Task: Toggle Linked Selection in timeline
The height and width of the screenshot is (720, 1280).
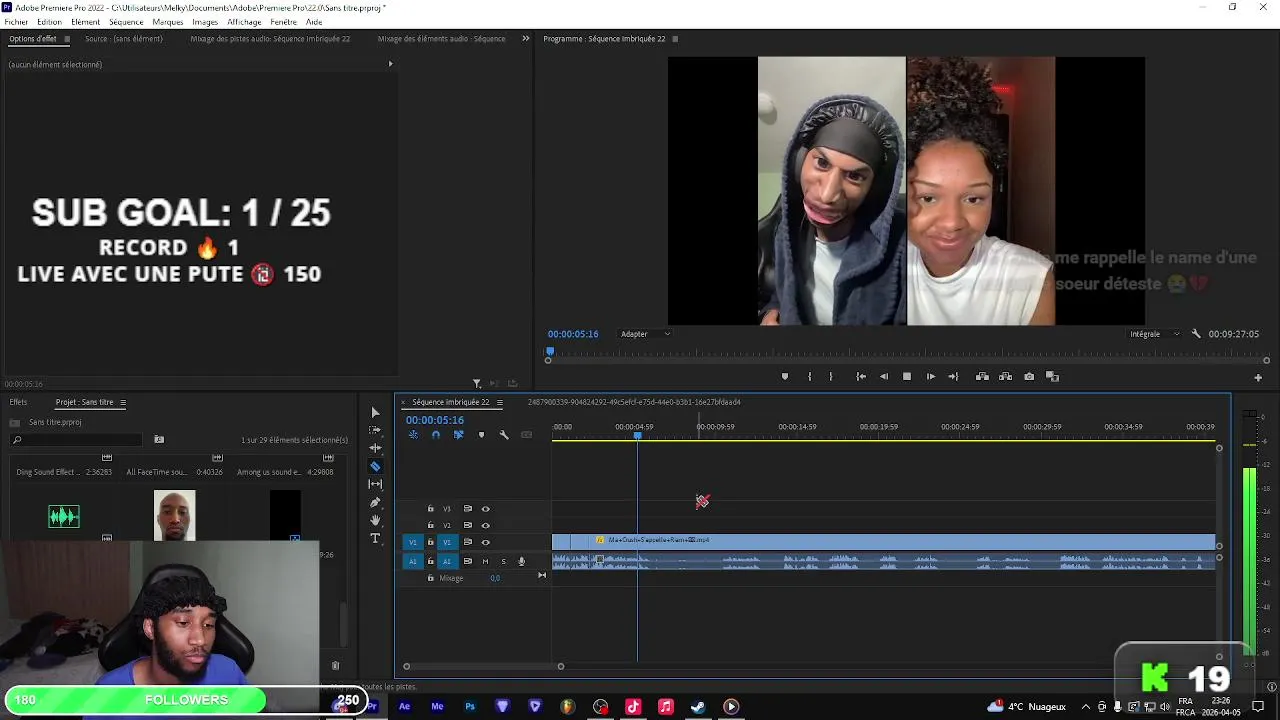Action: (x=458, y=435)
